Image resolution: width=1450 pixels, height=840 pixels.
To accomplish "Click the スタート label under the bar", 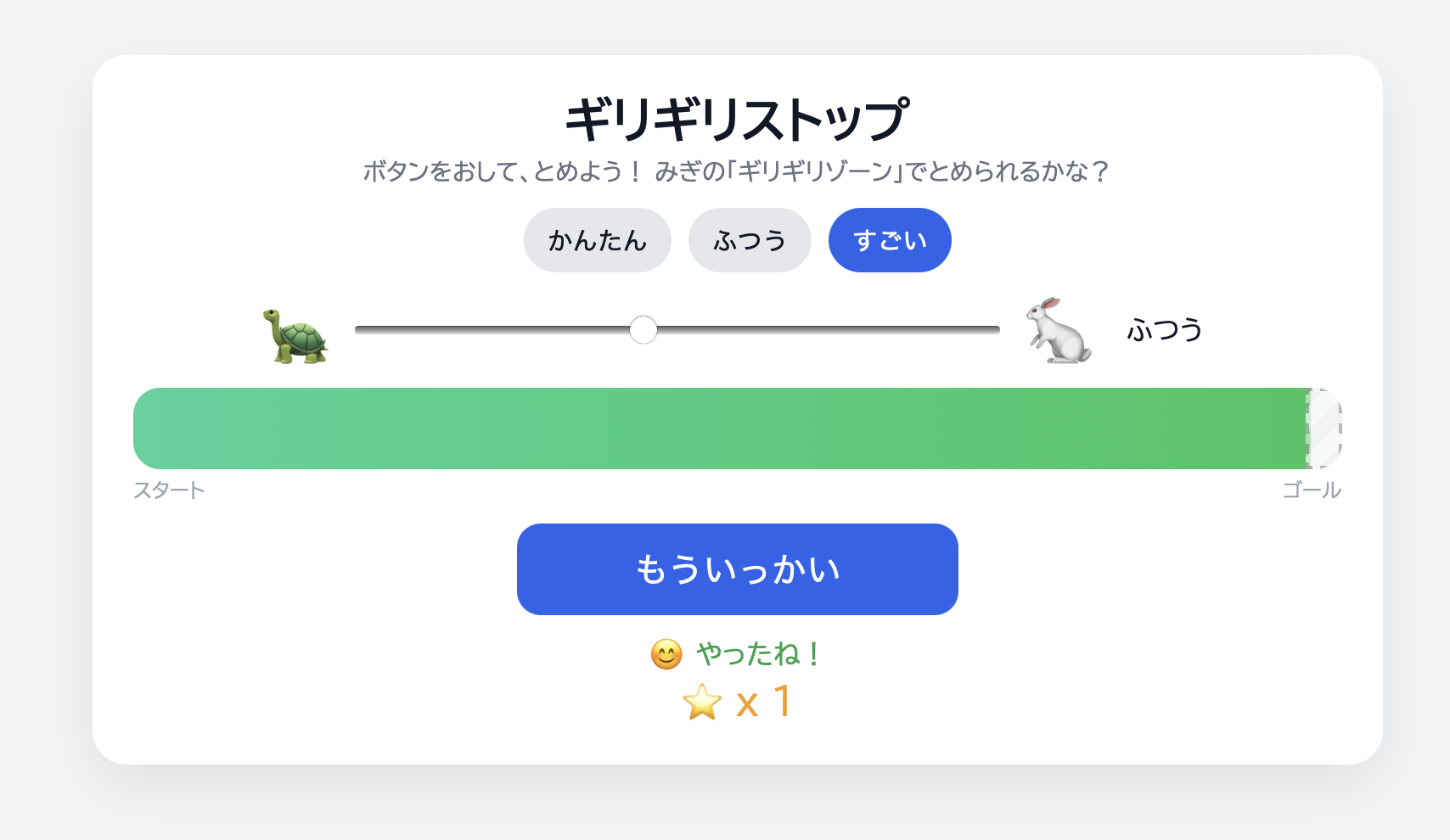I will point(169,490).
